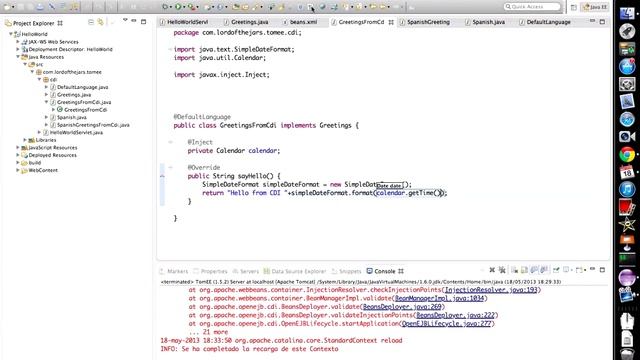The width and height of the screenshot is (640, 360).
Task: Click calendar.getTime() expression in the editor
Action: click(409, 193)
